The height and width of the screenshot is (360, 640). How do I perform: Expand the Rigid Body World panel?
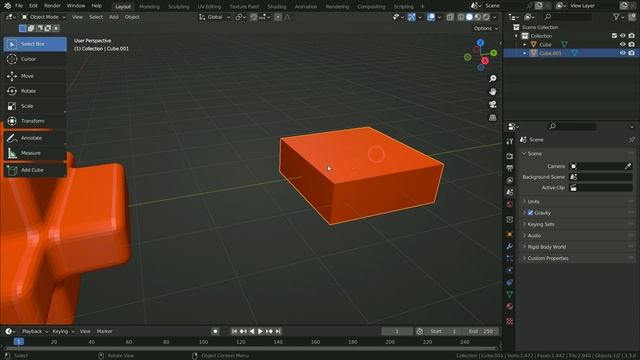point(546,247)
